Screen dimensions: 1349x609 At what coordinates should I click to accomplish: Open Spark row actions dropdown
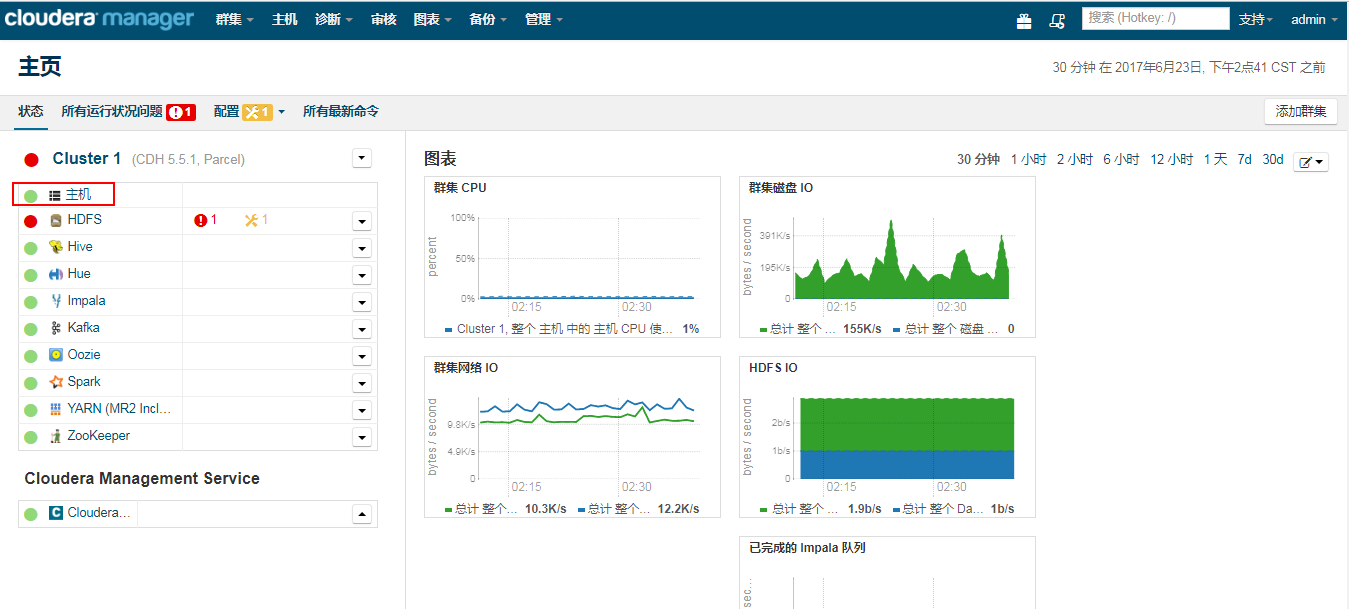[362, 383]
